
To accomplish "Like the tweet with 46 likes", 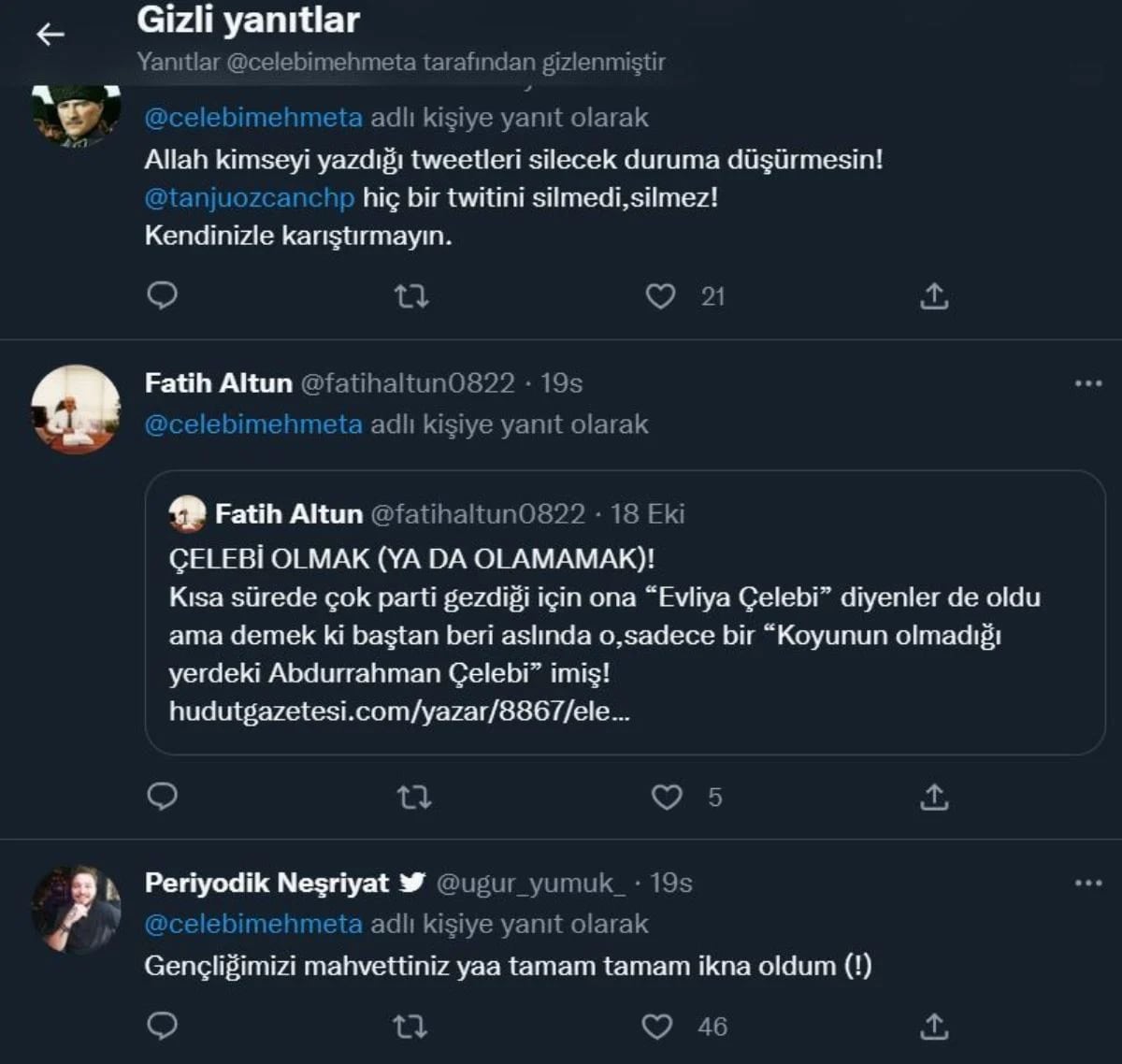I will point(657,1027).
